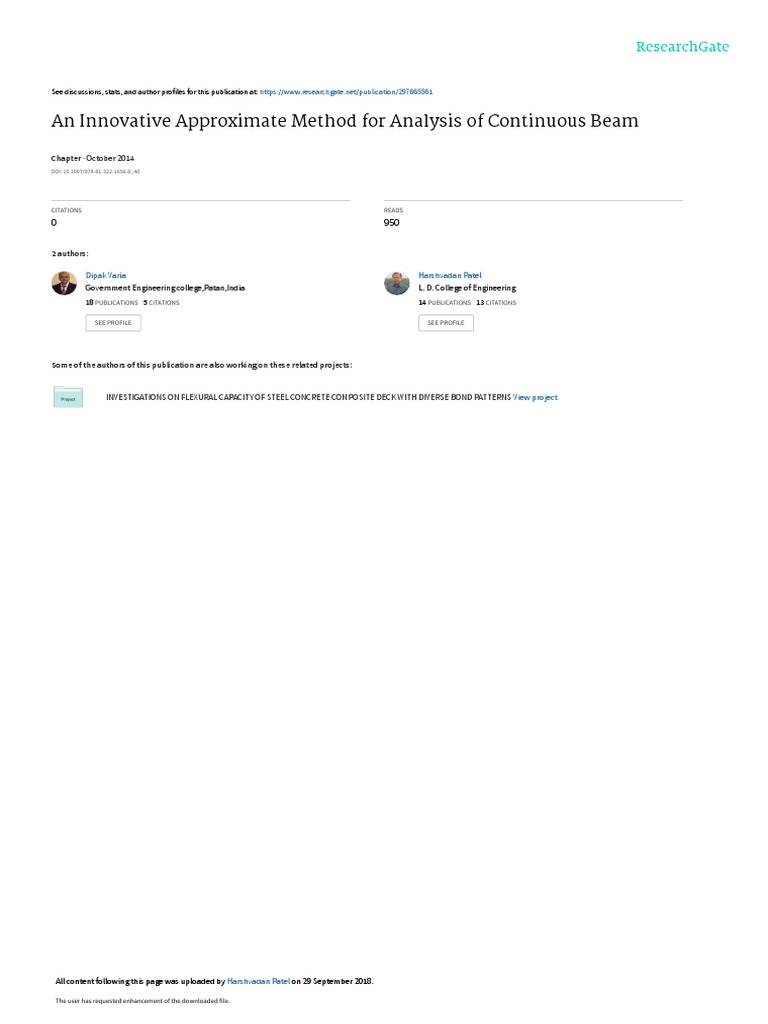The image size is (768, 1024).
Task: Click L. D. College of Engineering affiliation
Action: pos(468,288)
